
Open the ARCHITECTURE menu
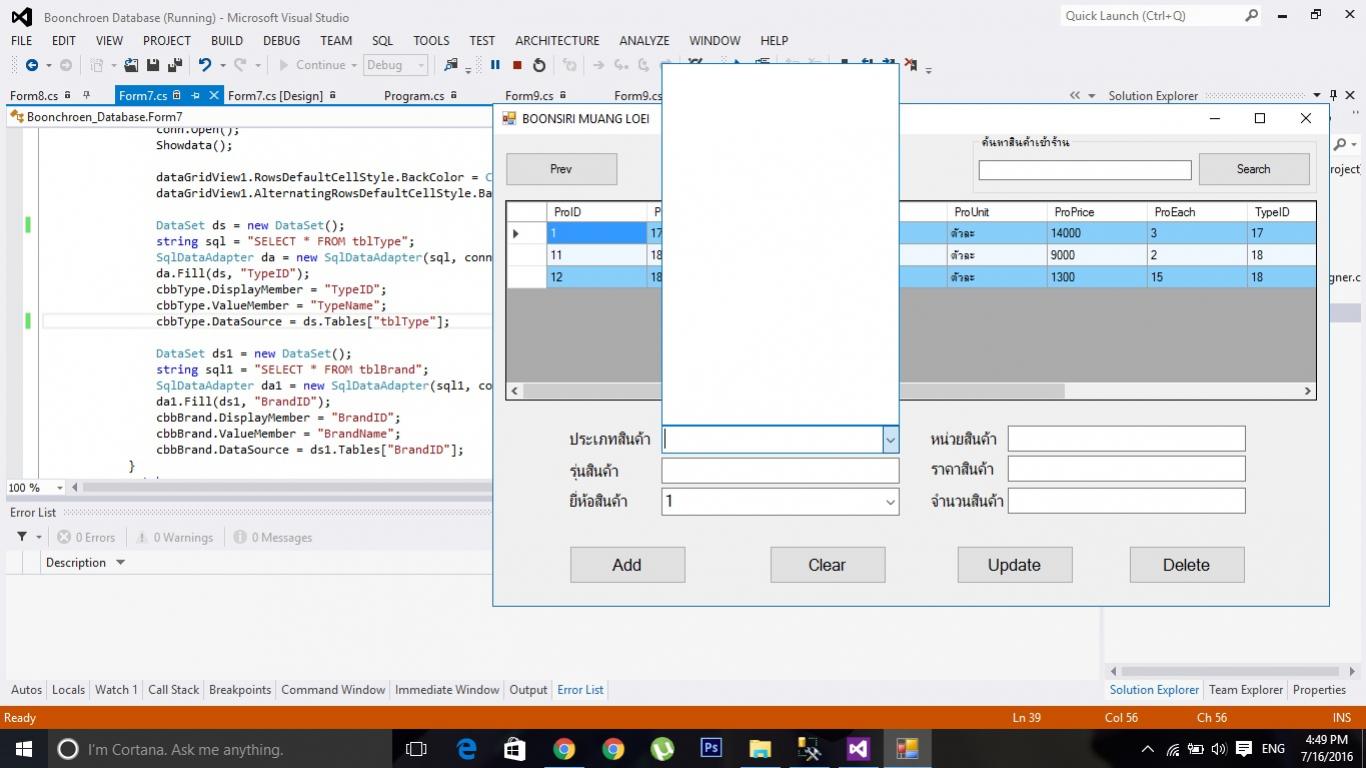click(x=557, y=40)
